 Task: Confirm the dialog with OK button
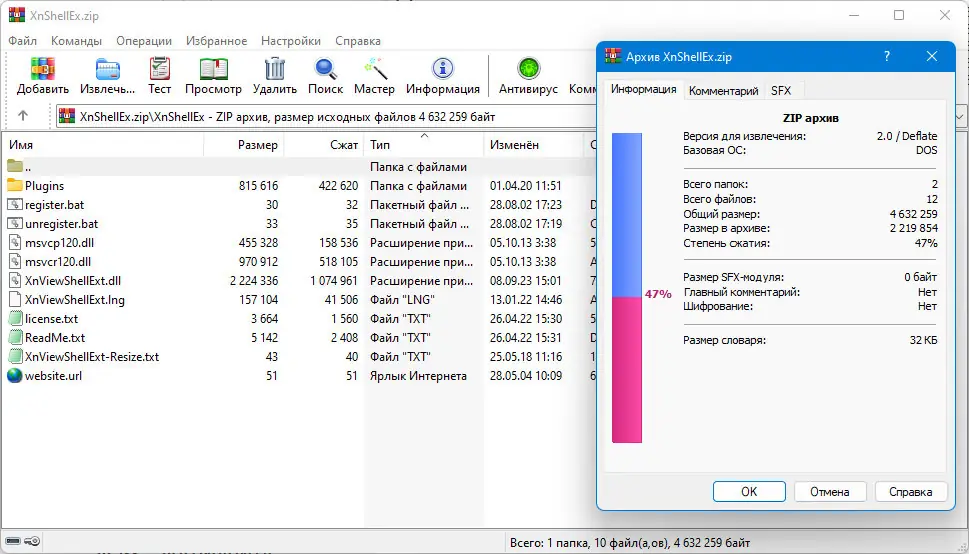pyautogui.click(x=749, y=492)
